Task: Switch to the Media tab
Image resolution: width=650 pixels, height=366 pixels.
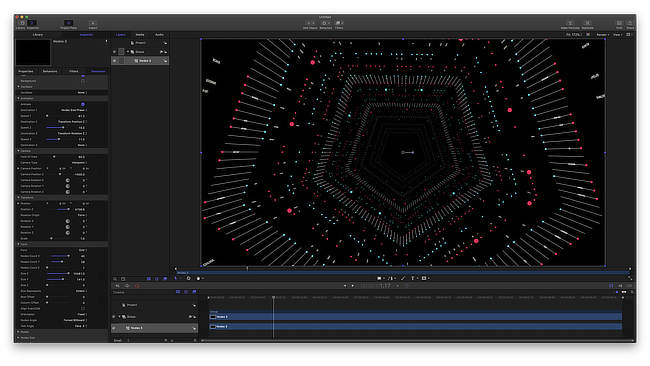Action: click(140, 35)
